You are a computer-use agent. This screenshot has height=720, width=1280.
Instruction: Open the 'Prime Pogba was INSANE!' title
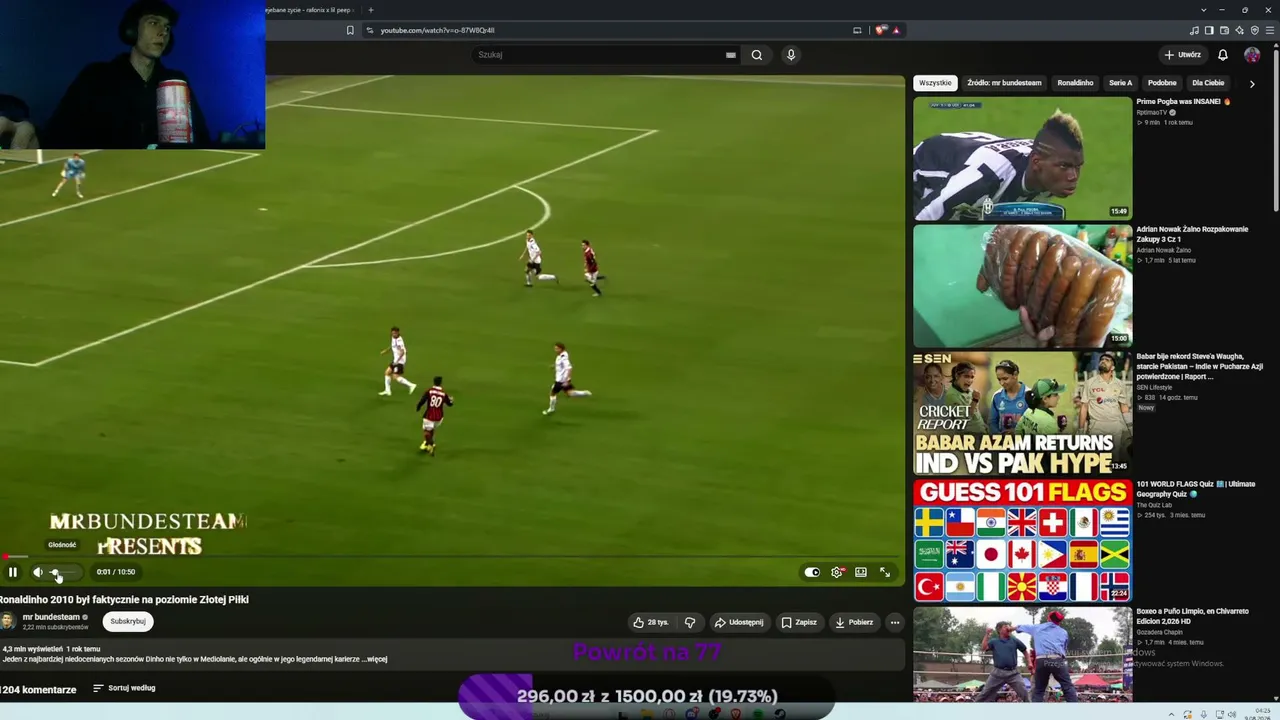click(1183, 102)
